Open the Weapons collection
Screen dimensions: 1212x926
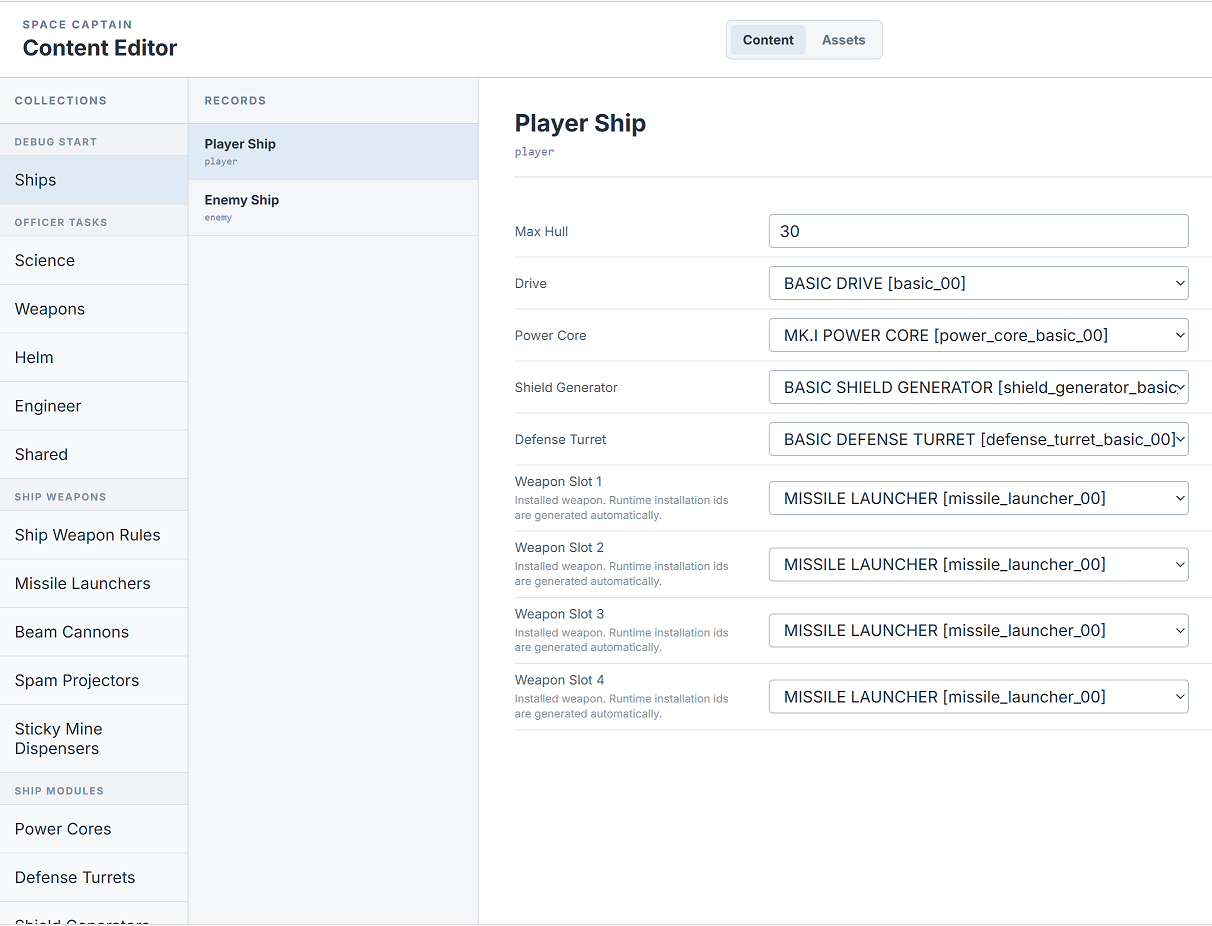tap(94, 309)
